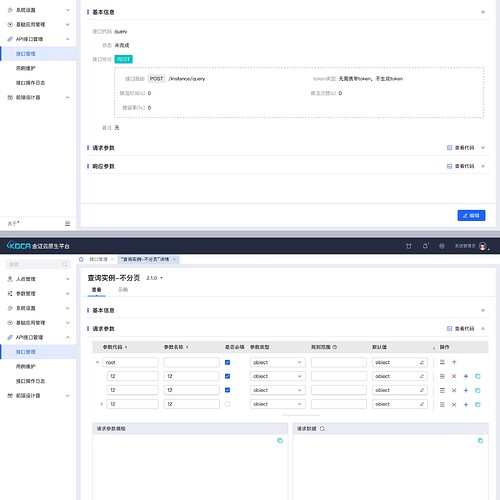Check the empty required checkbox in the last 12 row

click(227, 404)
